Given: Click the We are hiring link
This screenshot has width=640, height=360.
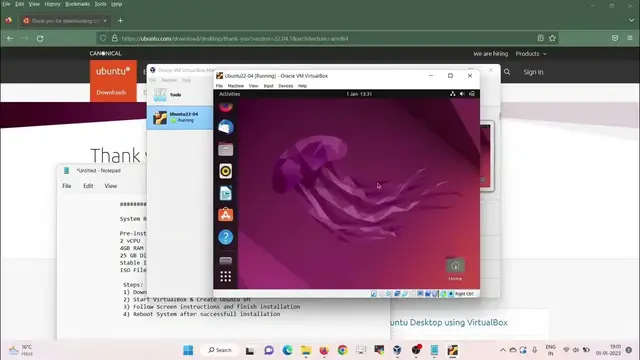Looking at the screenshot, I should click(491, 54).
